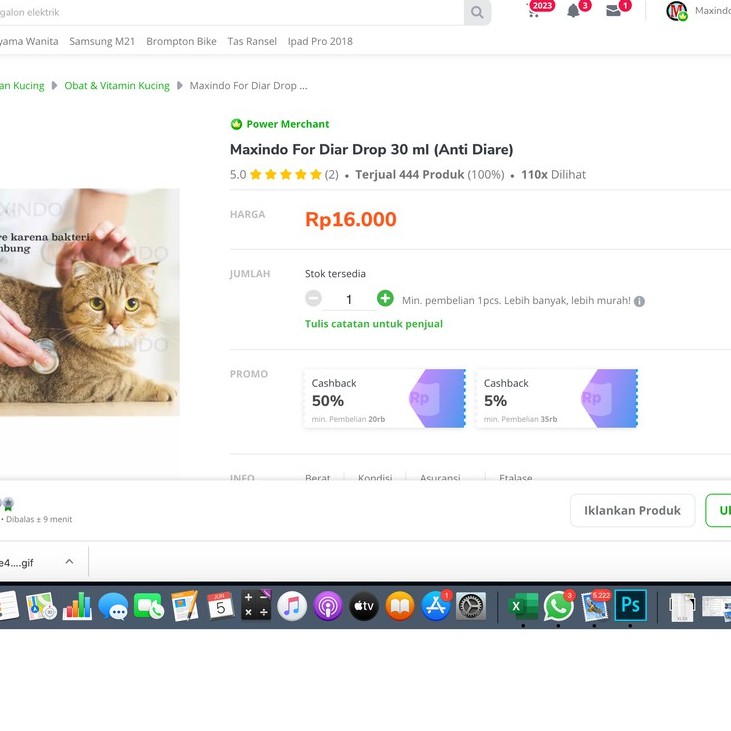731x731 pixels.
Task: Click the search magnifier button
Action: pyautogui.click(x=477, y=13)
